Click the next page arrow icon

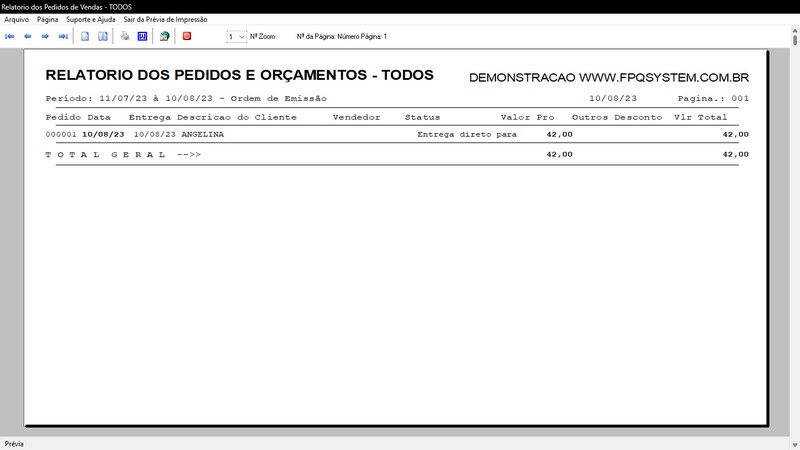(x=45, y=36)
